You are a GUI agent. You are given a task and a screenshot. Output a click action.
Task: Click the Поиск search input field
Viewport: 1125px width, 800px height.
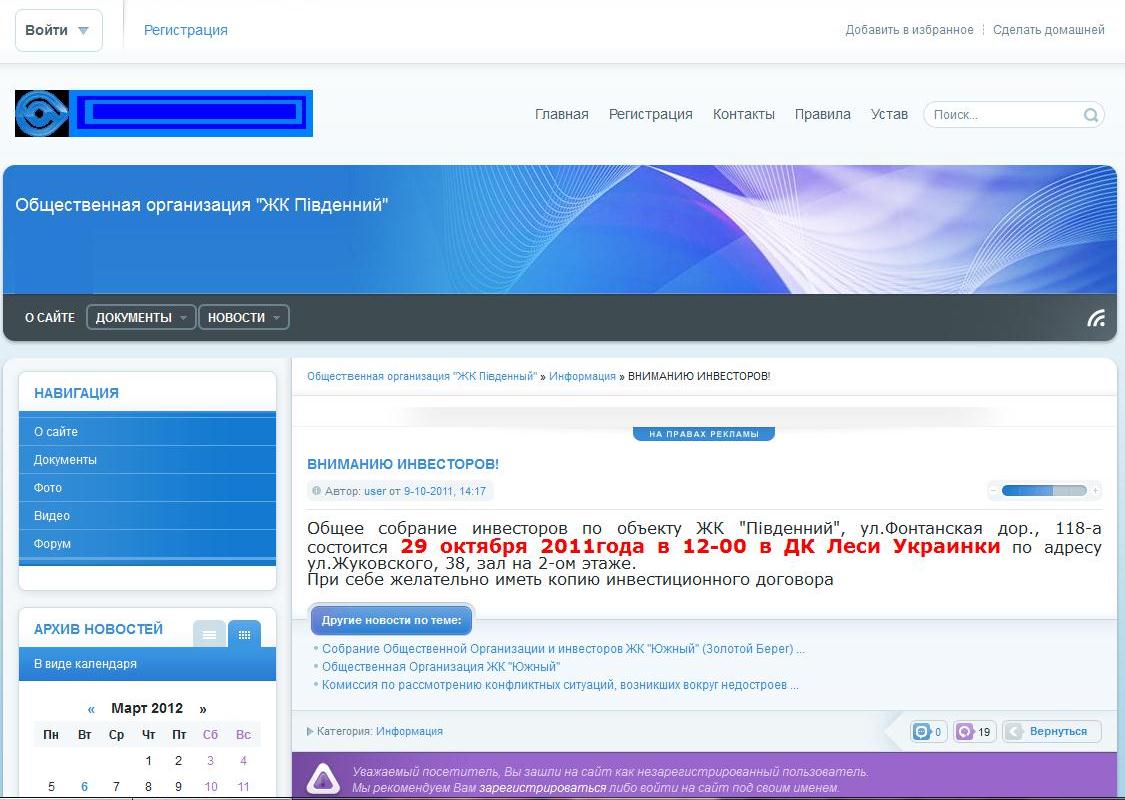pos(1003,115)
